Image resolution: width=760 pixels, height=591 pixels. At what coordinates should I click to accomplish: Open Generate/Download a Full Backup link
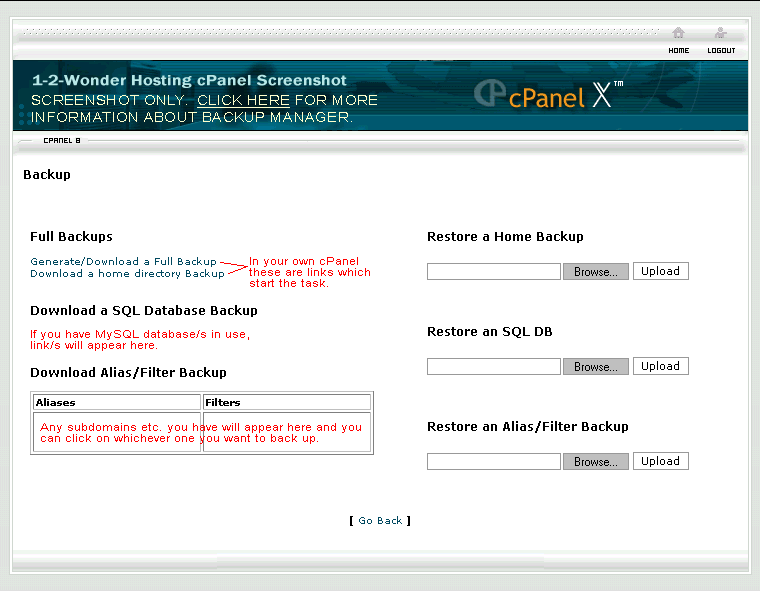point(123,261)
